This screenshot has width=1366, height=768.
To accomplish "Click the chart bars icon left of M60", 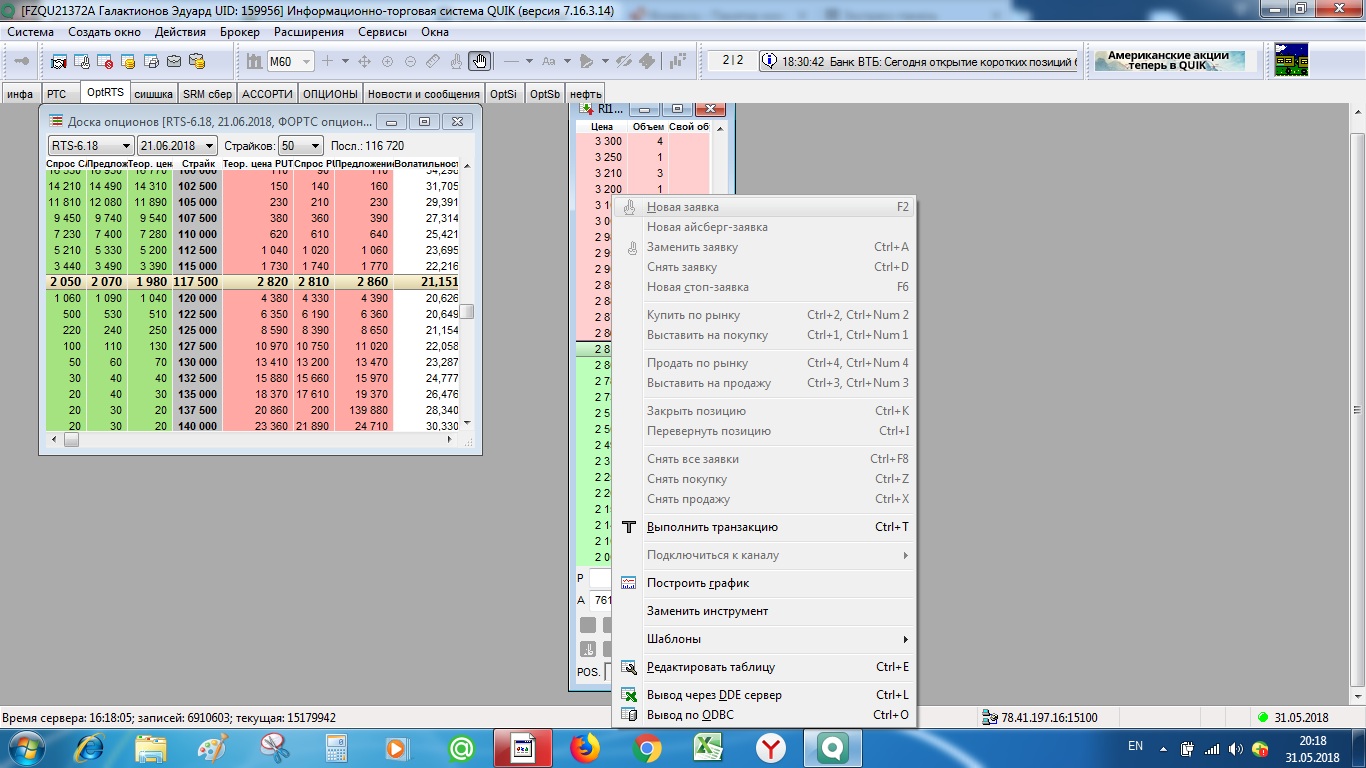I will [x=253, y=61].
